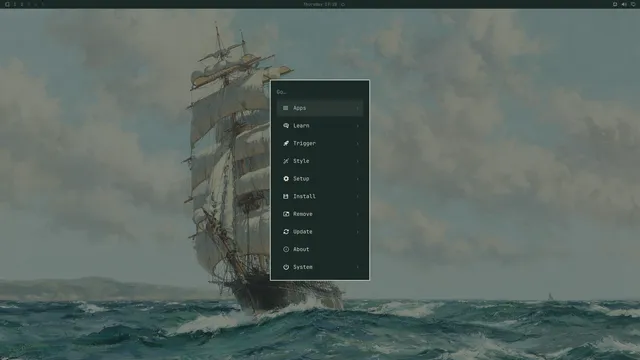This screenshot has width=640, height=360.
Task: Select the Apps menu label
Action: (300, 108)
